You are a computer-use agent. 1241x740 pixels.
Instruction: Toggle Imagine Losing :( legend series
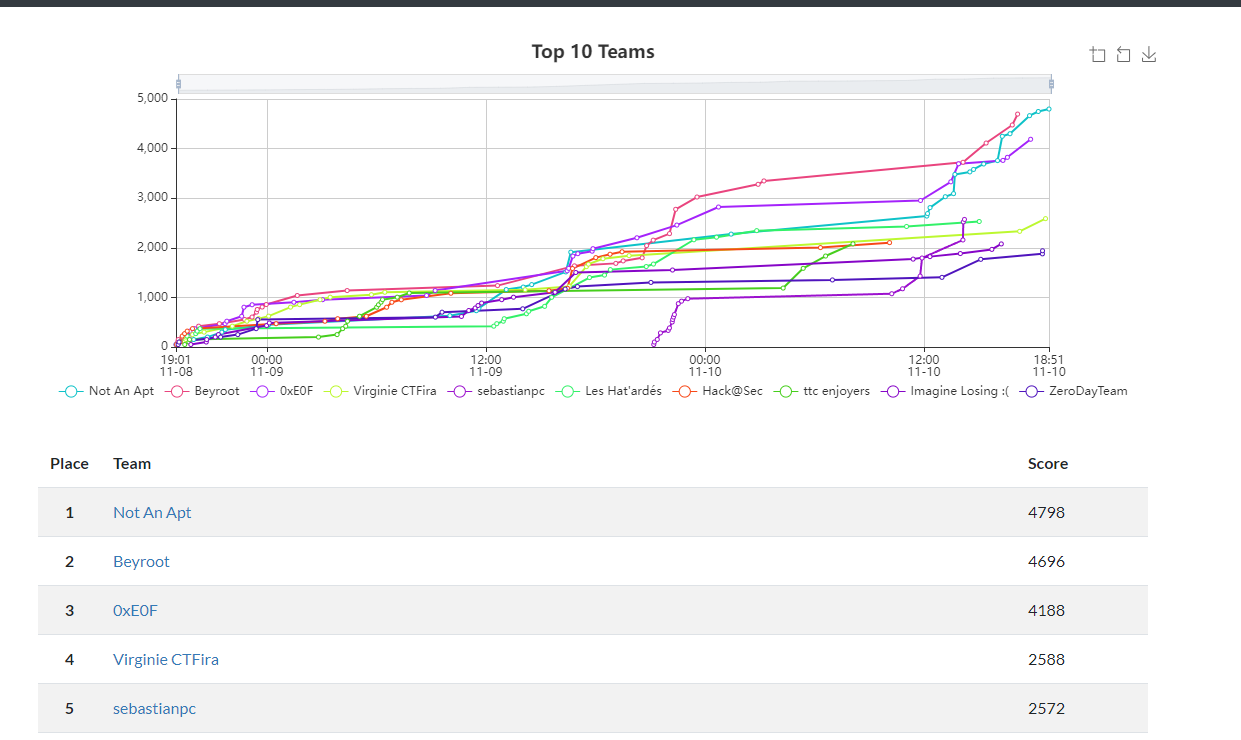[946, 391]
